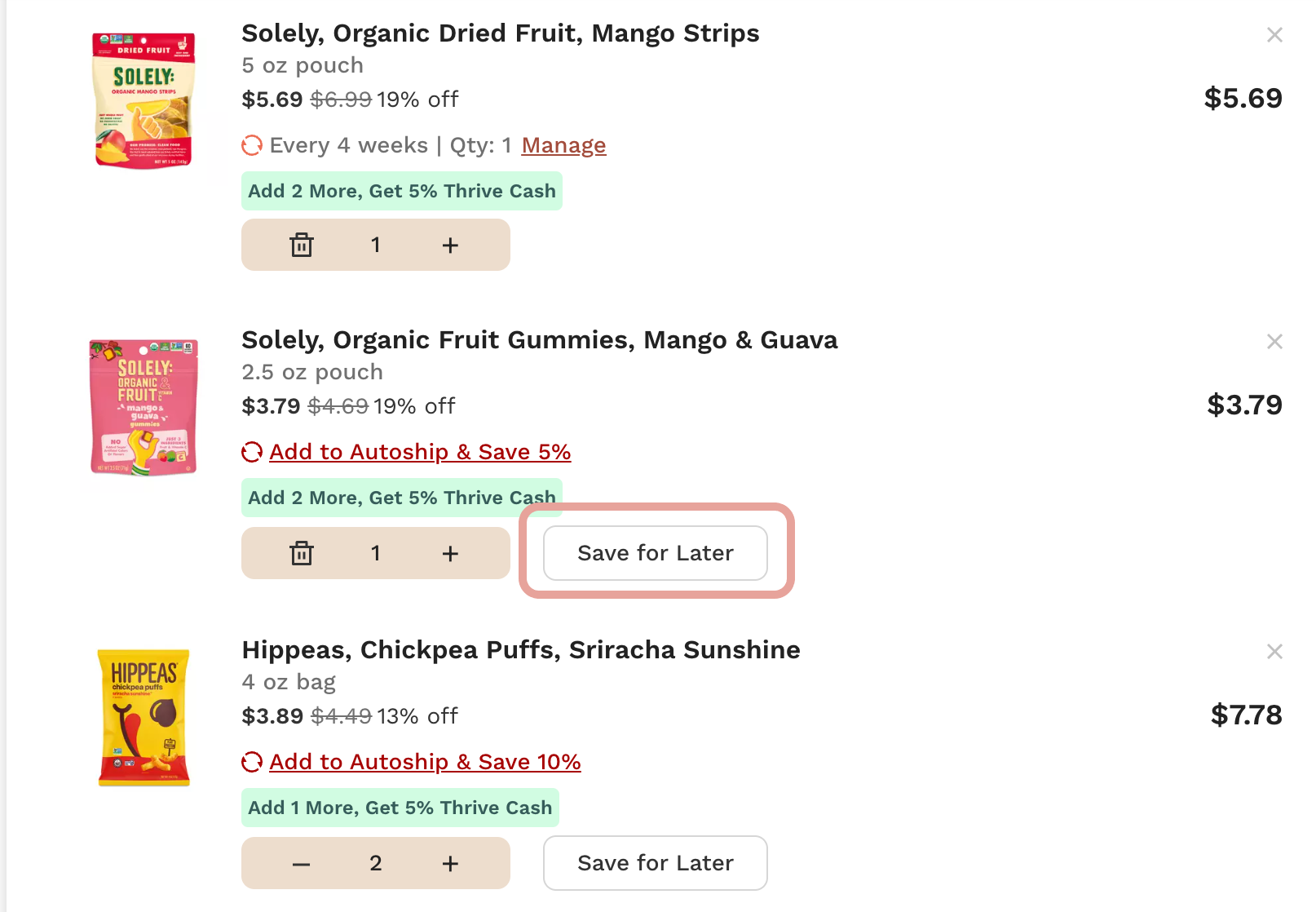
Task: Click autoship cycle icon beside Hippeas link
Action: pos(252,762)
